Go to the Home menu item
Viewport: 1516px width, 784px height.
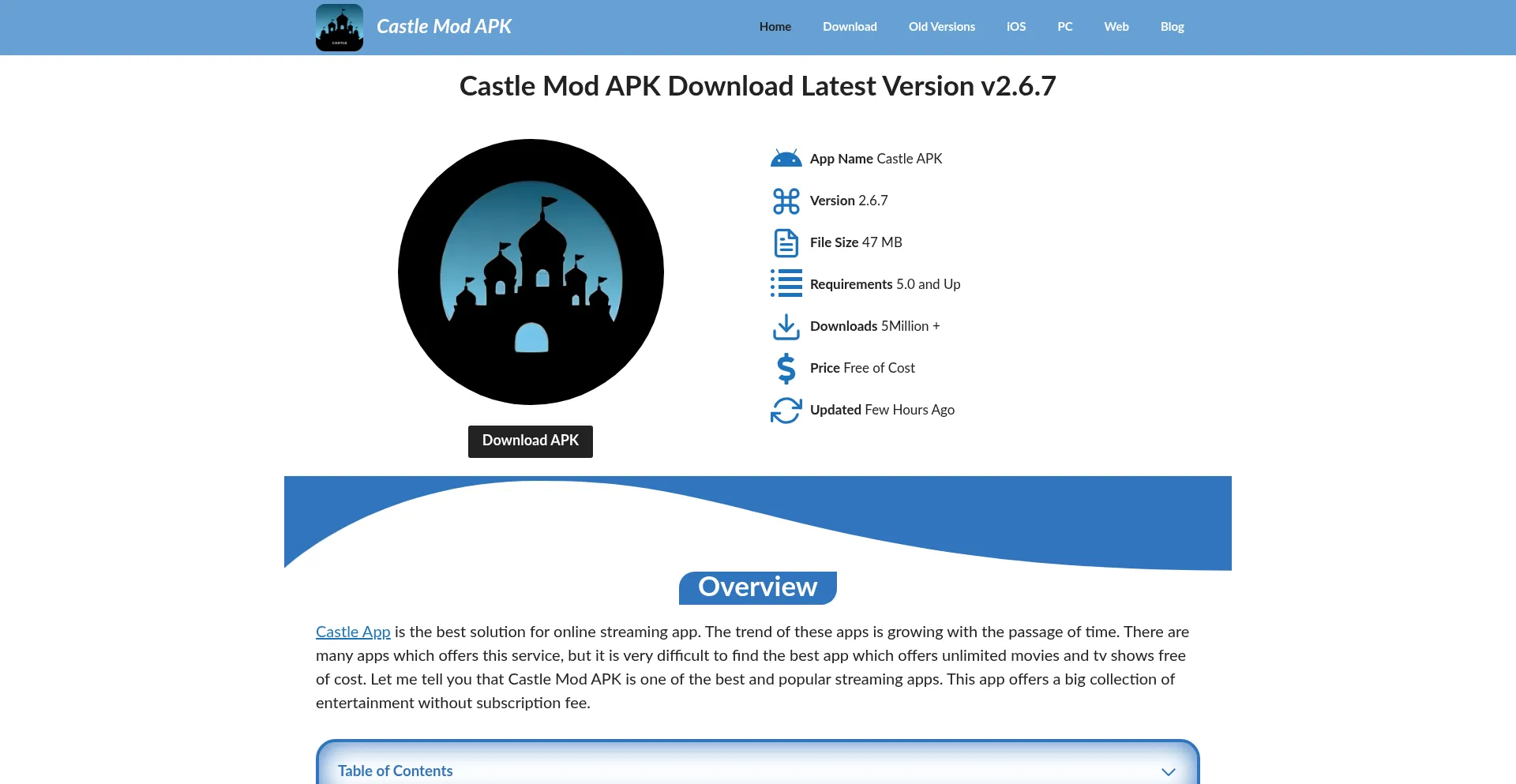point(775,27)
